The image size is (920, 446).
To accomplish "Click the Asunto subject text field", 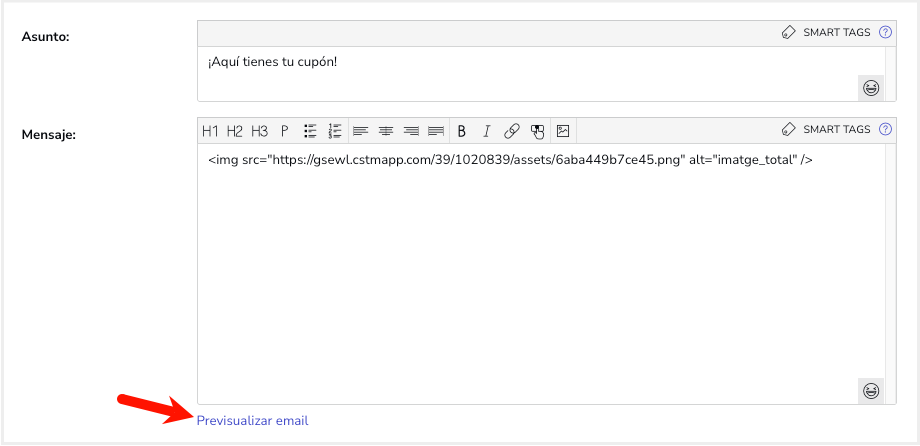I will [x=540, y=74].
